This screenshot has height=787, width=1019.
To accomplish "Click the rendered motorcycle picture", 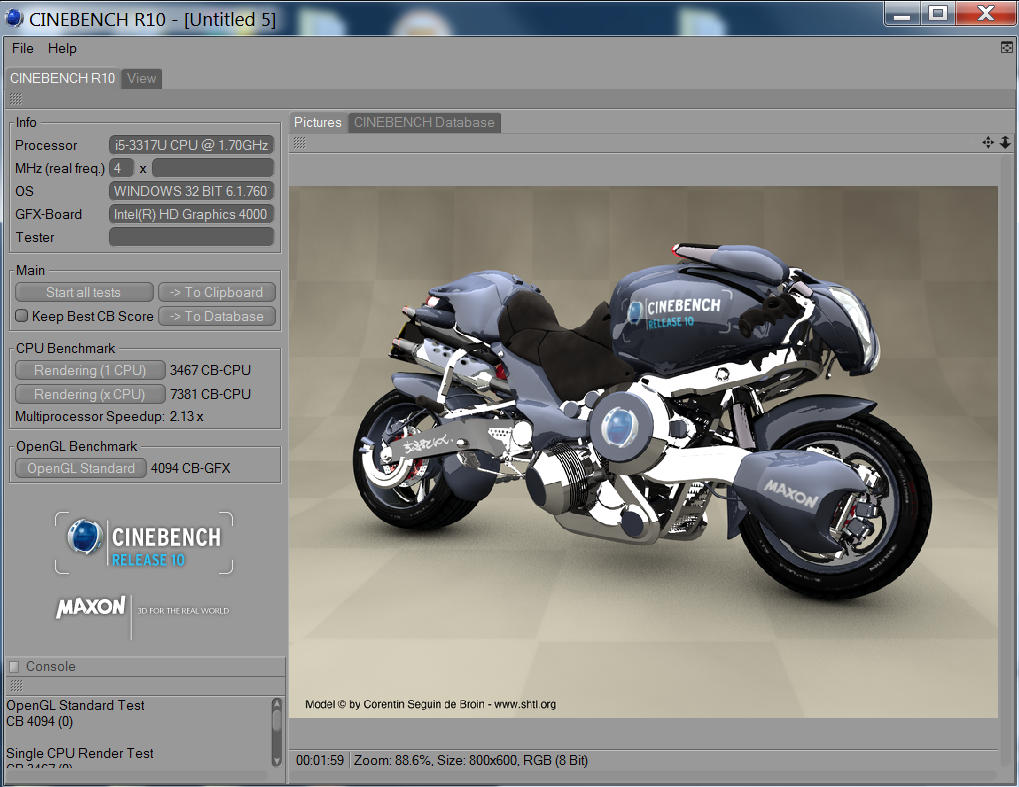I will point(643,452).
